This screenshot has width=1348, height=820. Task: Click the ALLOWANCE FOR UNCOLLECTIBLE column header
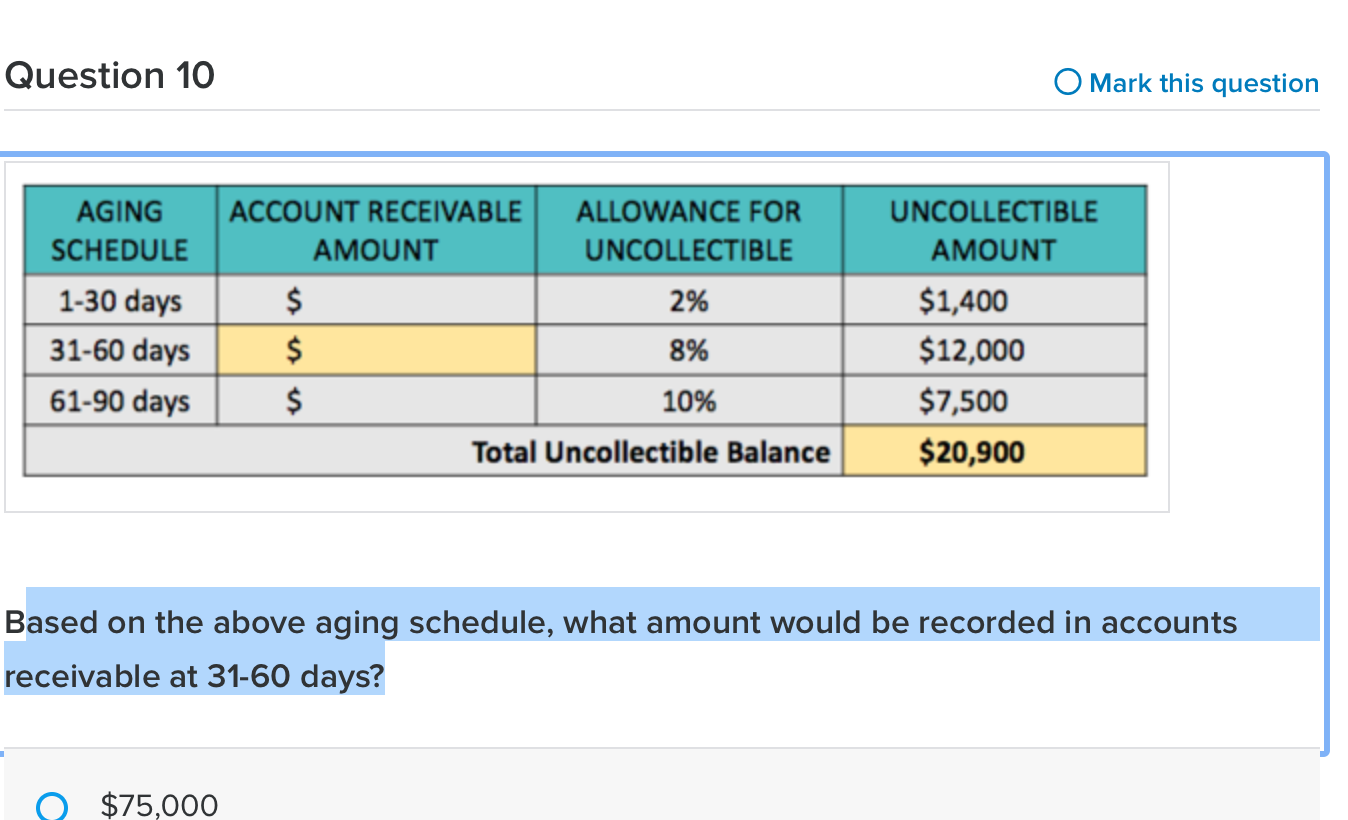coord(688,230)
